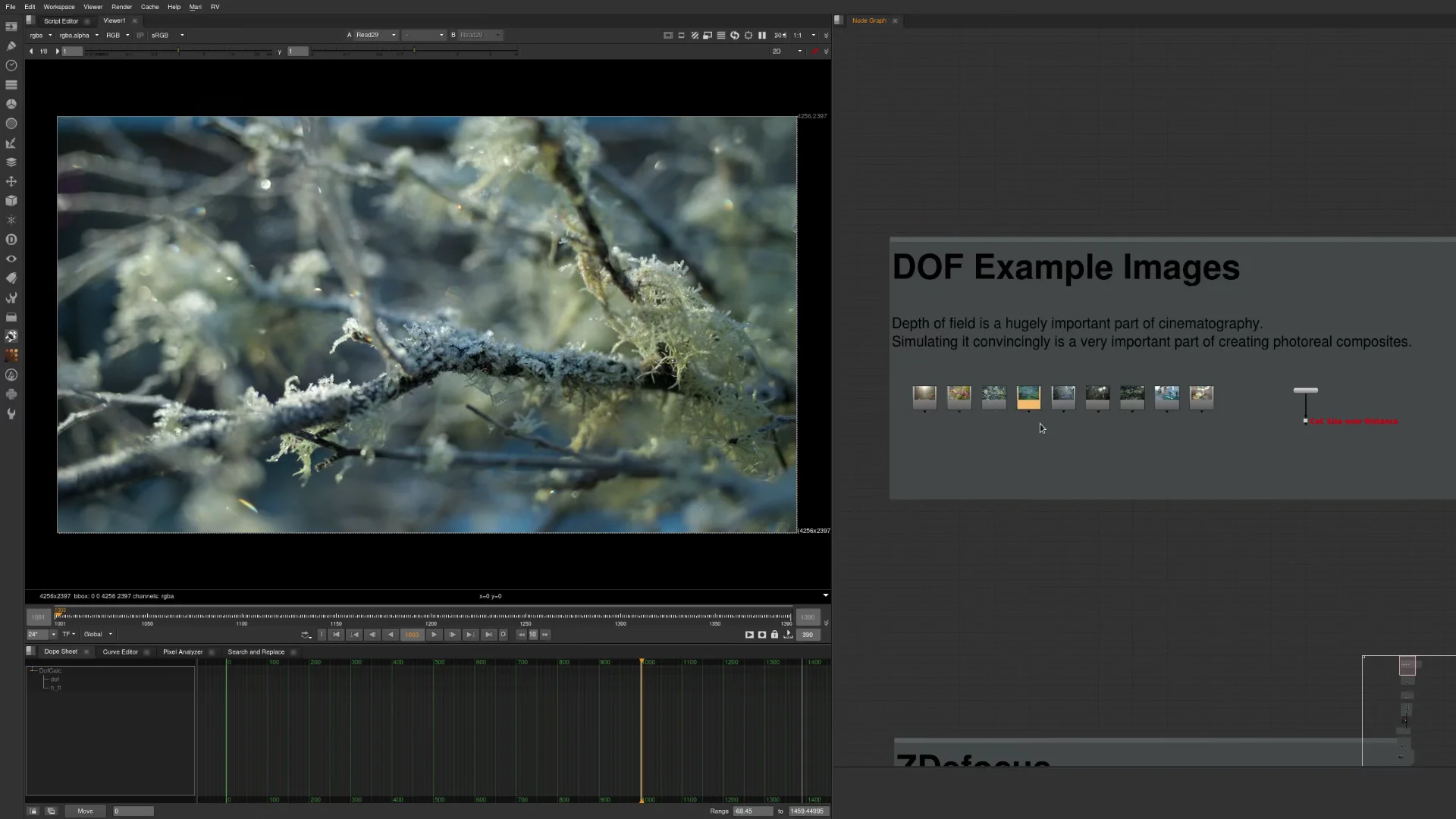Image resolution: width=1456 pixels, height=819 pixels.
Task: Toggle viewer pause with the pause icon
Action: point(762,36)
